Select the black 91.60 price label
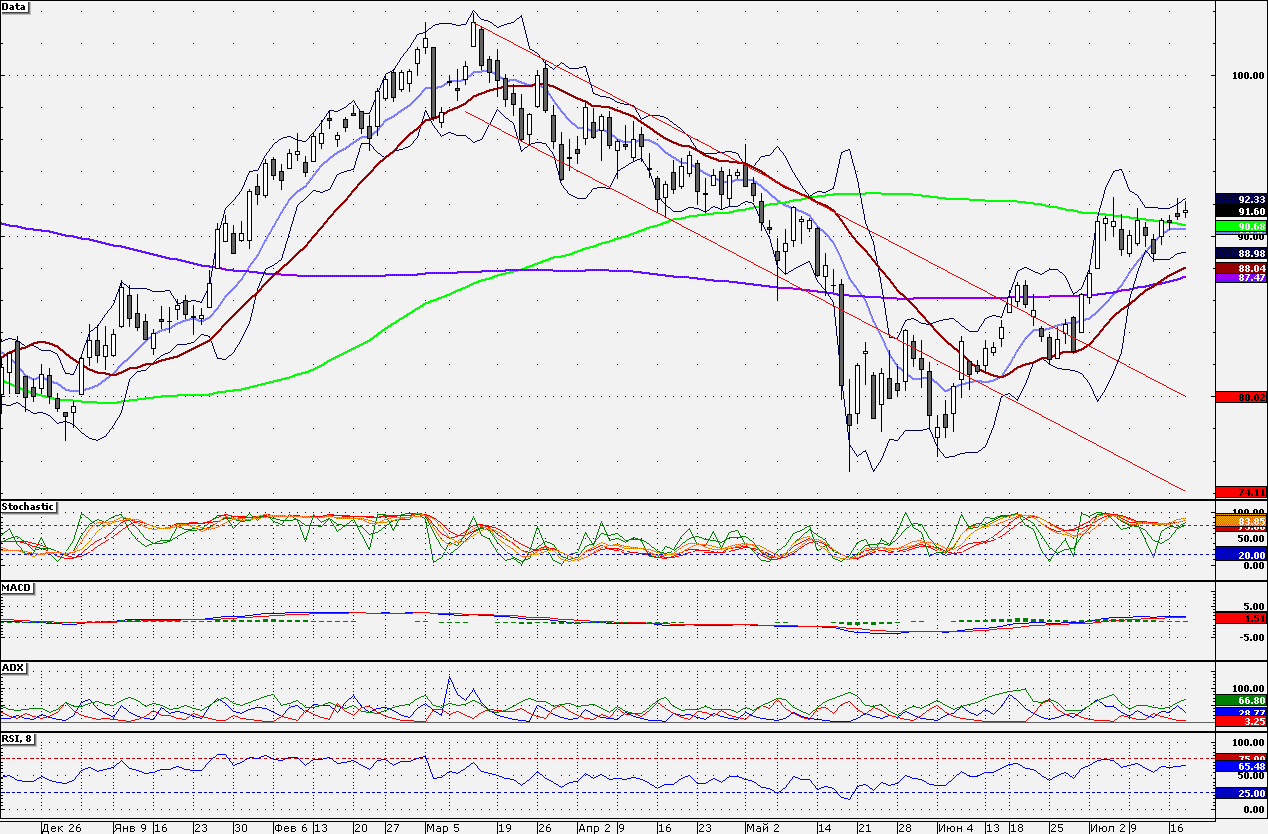1268x834 pixels. point(1241,212)
